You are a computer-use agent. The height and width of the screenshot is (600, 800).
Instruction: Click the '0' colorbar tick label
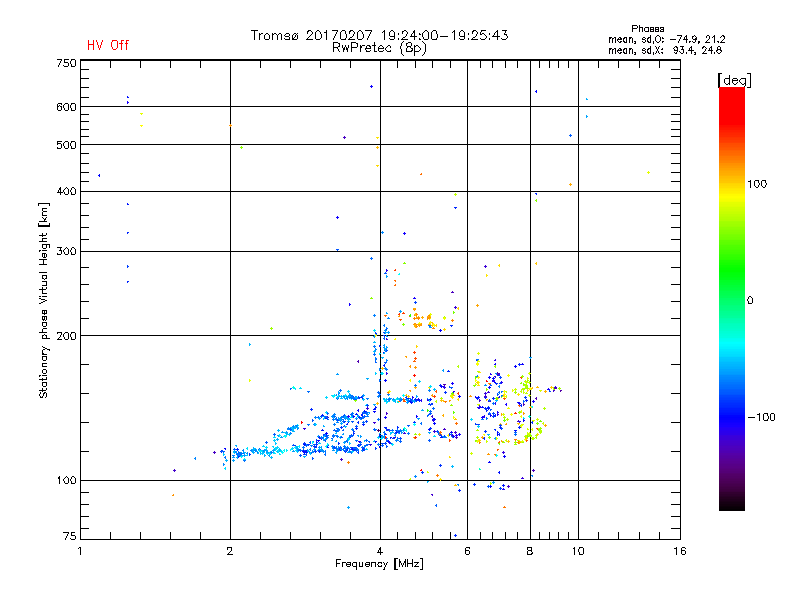(x=749, y=301)
